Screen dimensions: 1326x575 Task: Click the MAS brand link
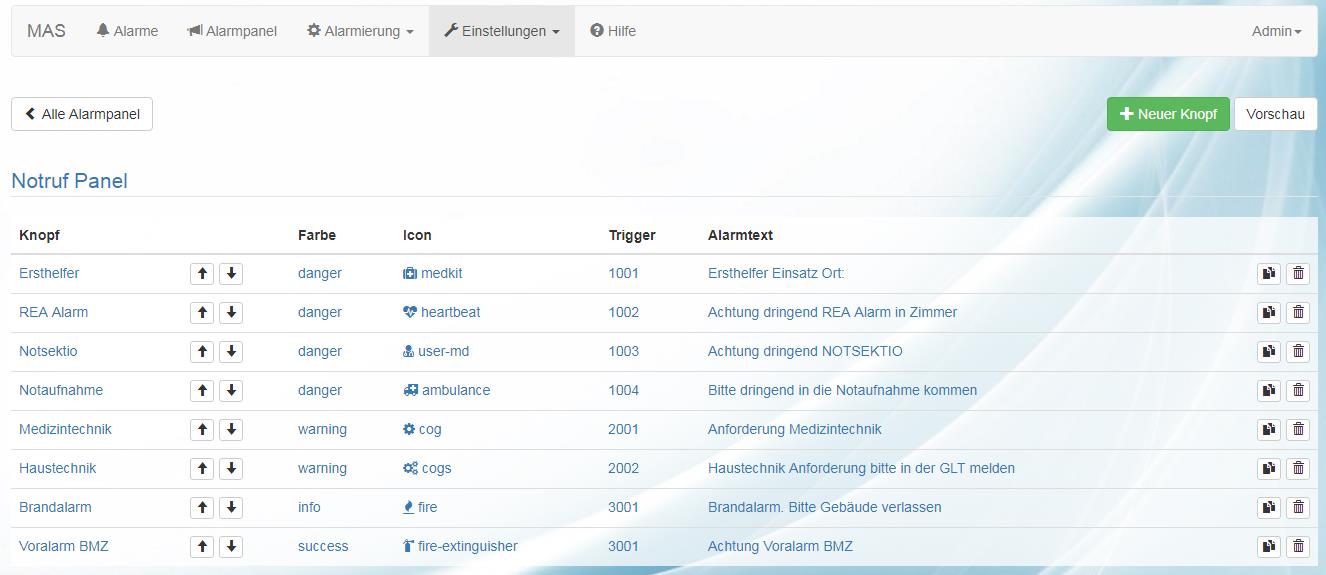46,31
